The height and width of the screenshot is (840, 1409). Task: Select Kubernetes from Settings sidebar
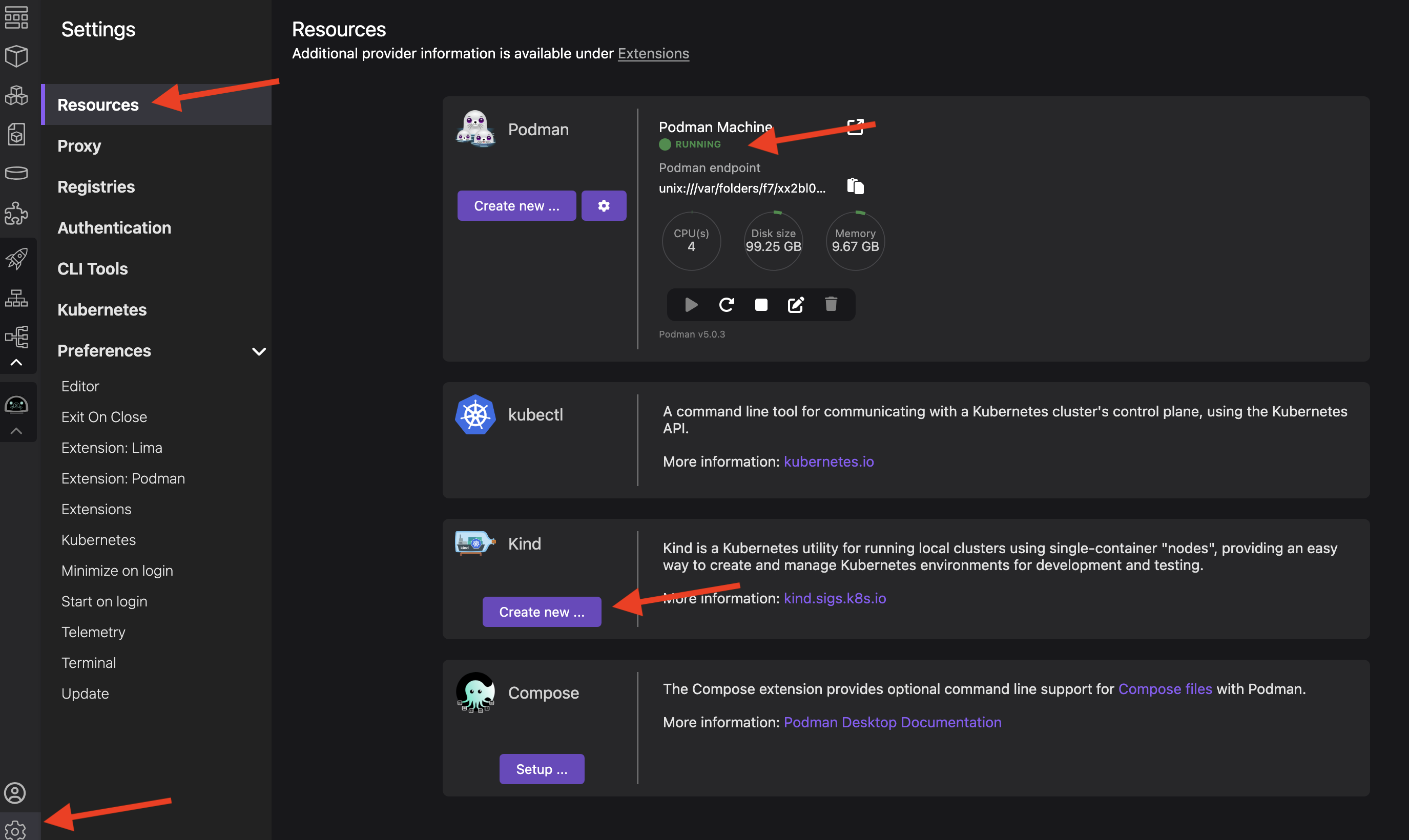coord(101,309)
